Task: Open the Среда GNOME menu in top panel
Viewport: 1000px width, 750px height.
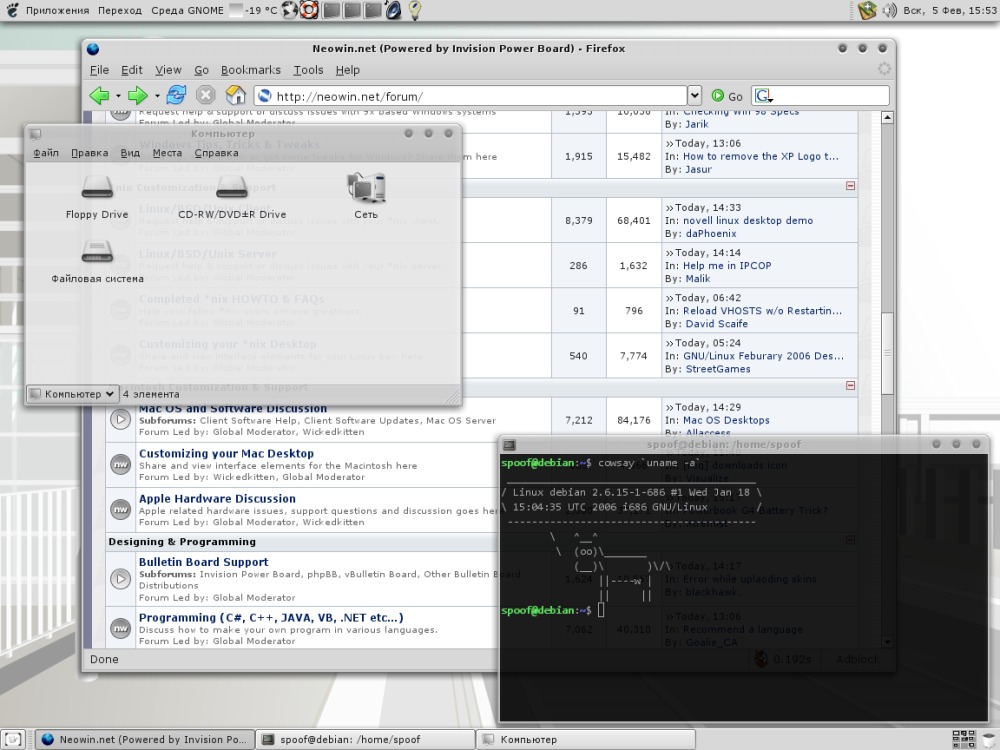Action: [188, 10]
